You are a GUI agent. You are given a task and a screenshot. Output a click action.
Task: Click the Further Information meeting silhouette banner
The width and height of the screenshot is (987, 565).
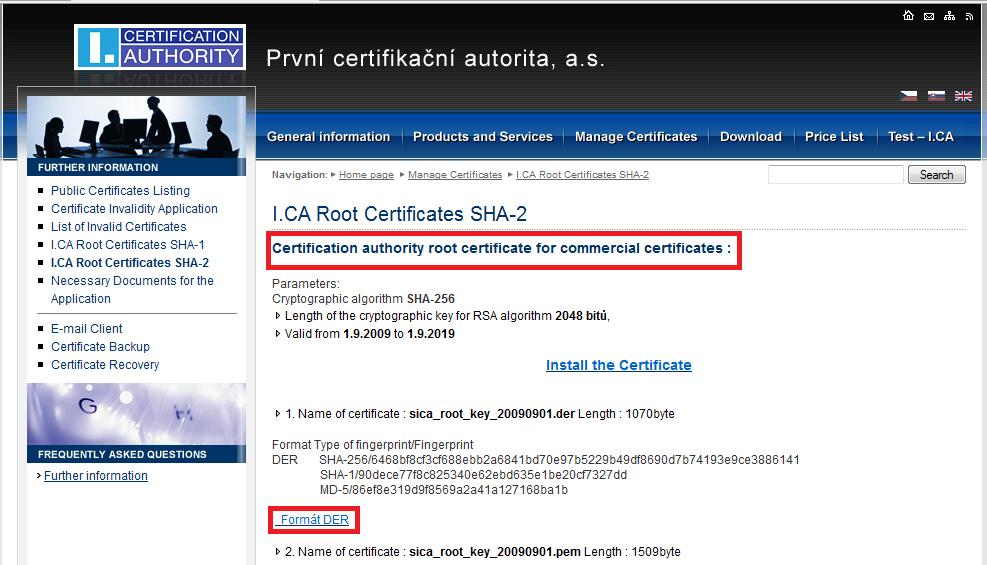tap(136, 128)
